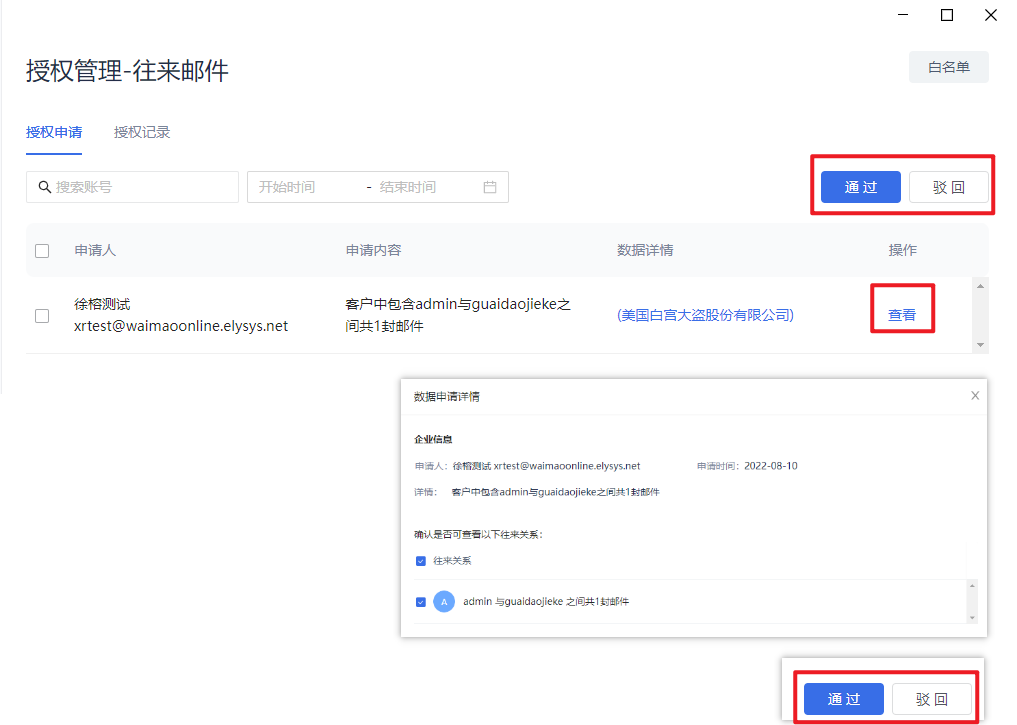Click 查看 to view the application
The width and height of the screenshot is (1017, 725).
click(x=902, y=315)
